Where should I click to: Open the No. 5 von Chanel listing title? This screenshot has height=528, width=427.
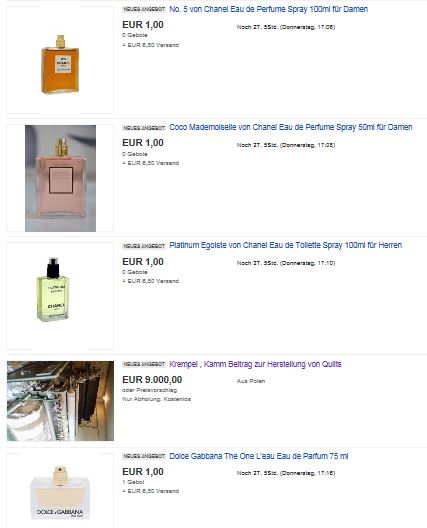[x=268, y=9]
